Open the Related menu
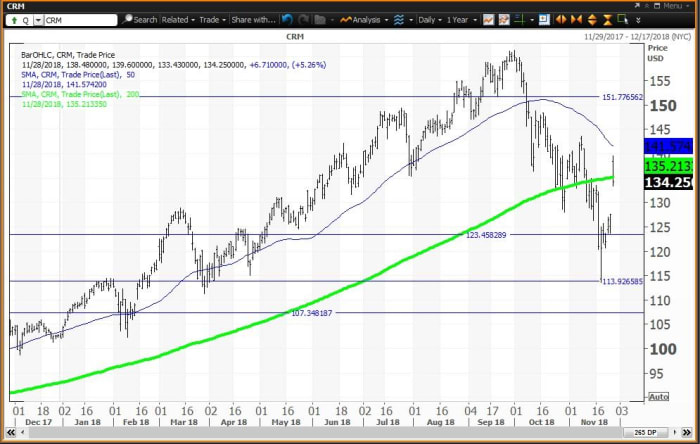The image size is (700, 444). (178, 20)
